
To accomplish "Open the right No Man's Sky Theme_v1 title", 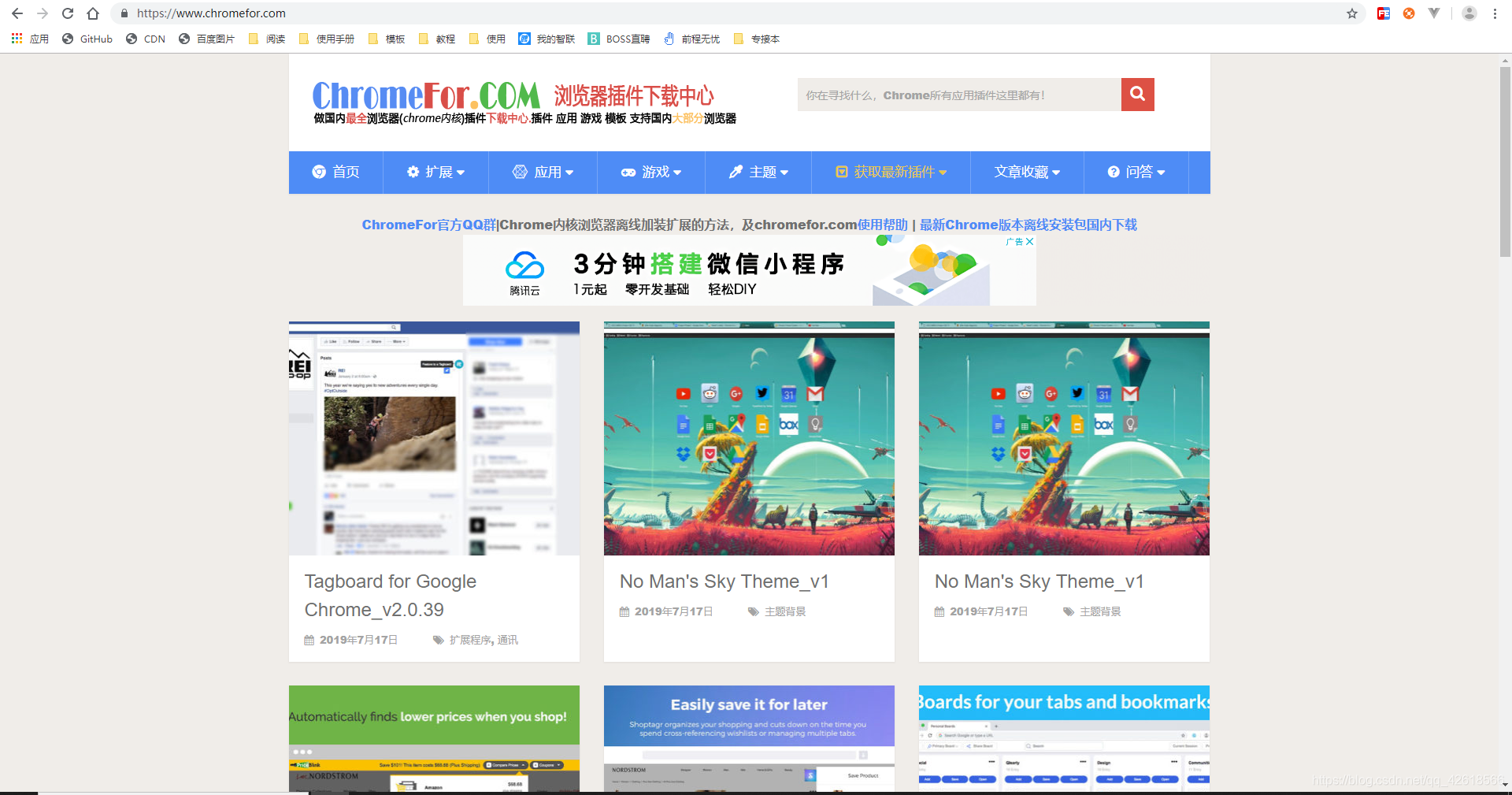I will coord(1039,581).
